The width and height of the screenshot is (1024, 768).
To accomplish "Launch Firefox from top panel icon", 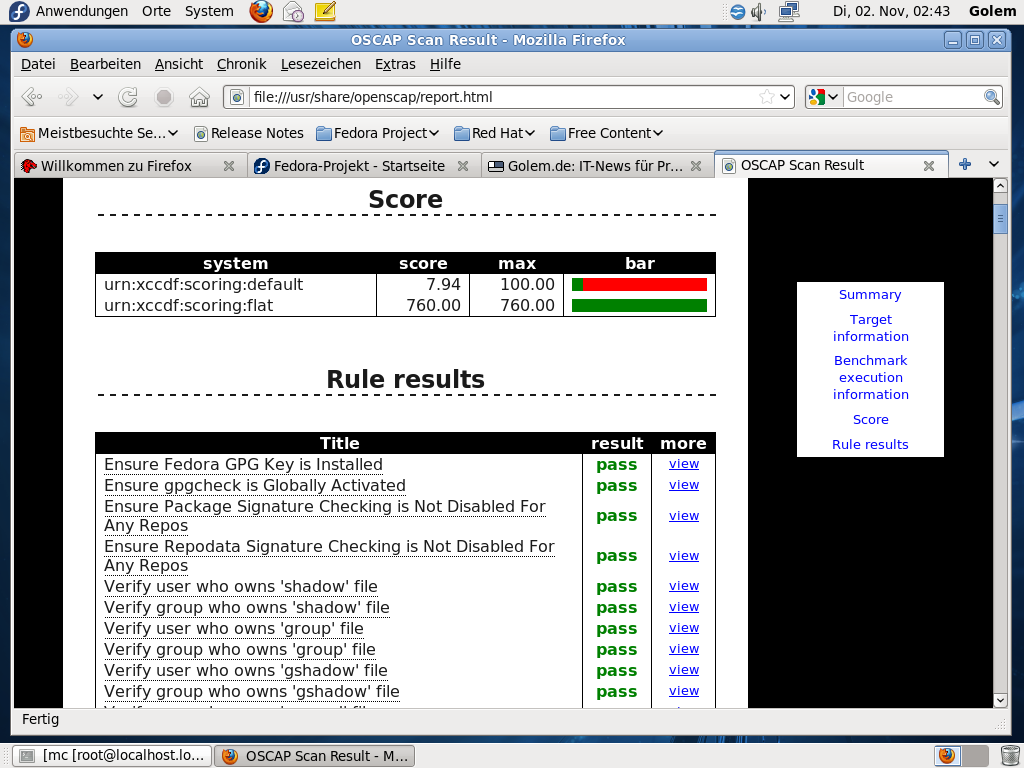I will [x=261, y=11].
